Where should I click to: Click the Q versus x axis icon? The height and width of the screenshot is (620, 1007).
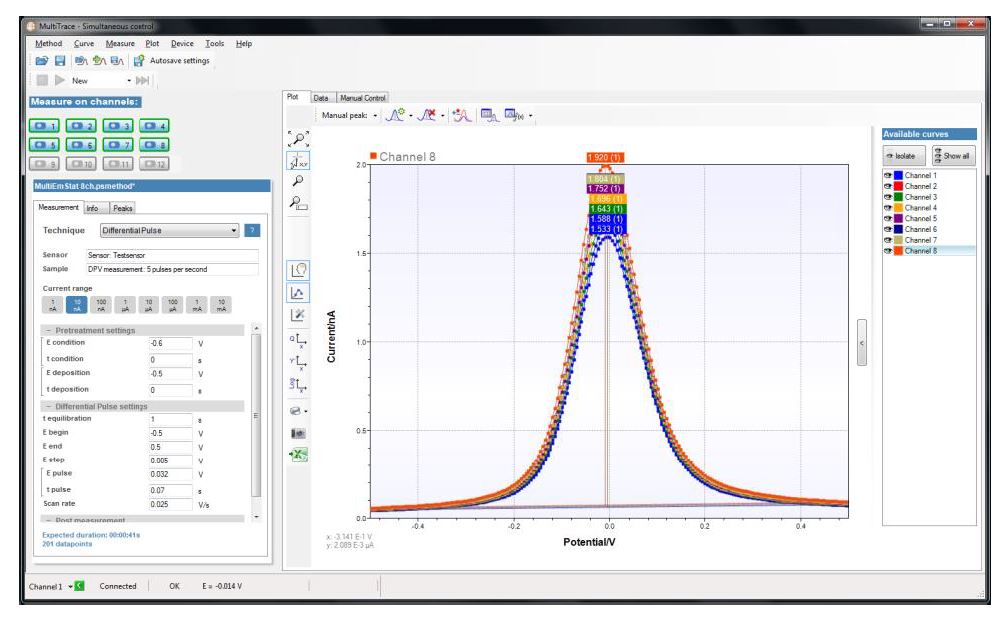pos(298,340)
